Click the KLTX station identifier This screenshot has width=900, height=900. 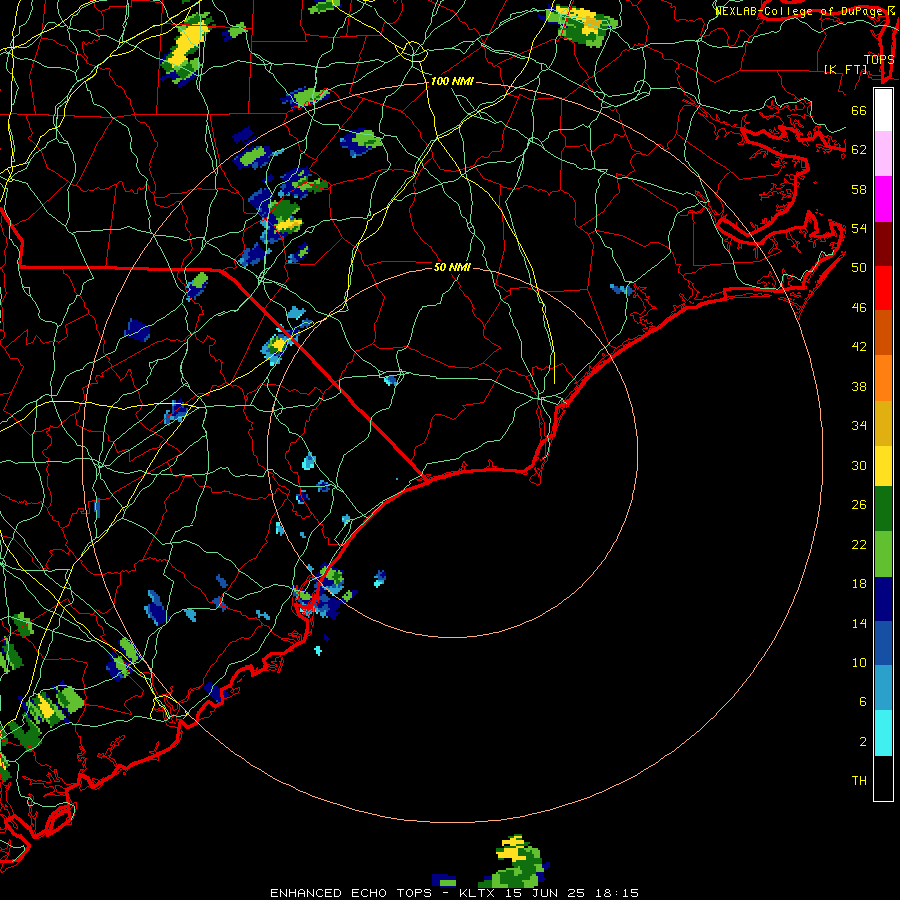(476, 893)
